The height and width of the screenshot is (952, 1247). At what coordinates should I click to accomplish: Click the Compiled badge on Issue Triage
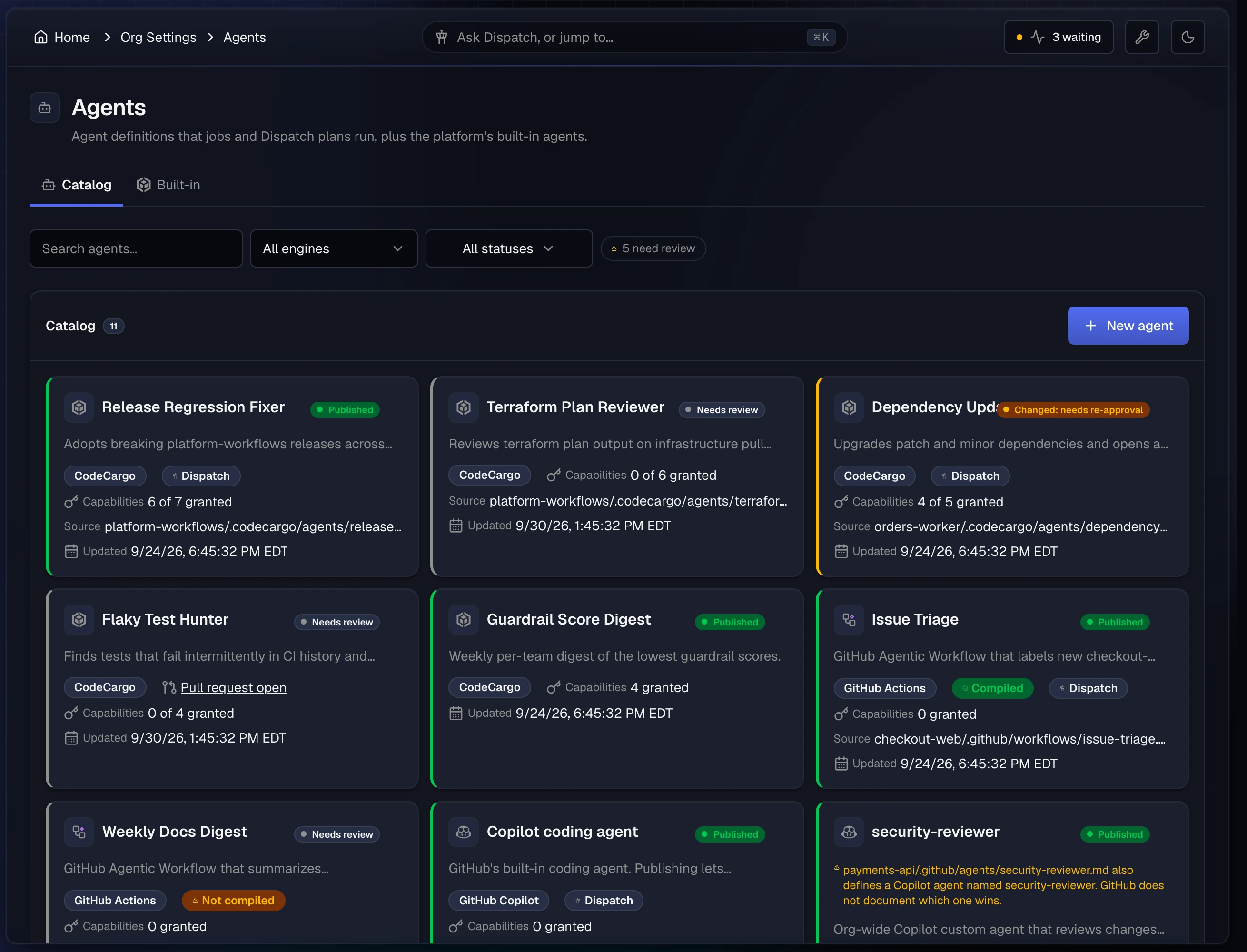click(993, 688)
